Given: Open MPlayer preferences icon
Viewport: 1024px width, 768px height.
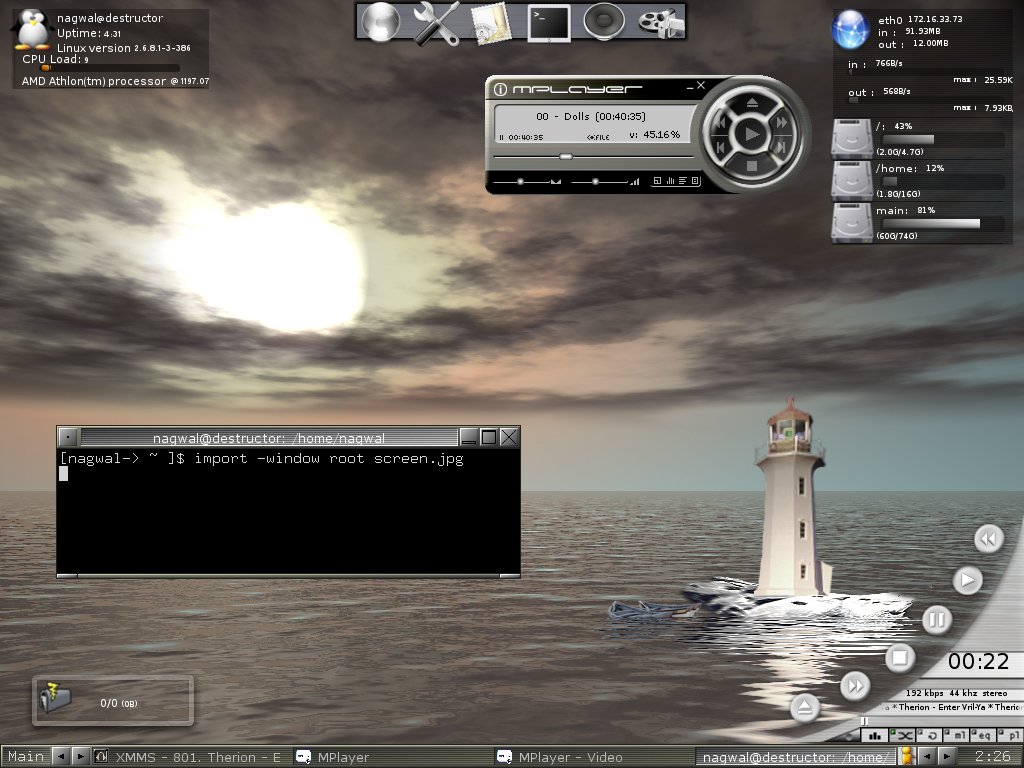Looking at the screenshot, I should (695, 181).
